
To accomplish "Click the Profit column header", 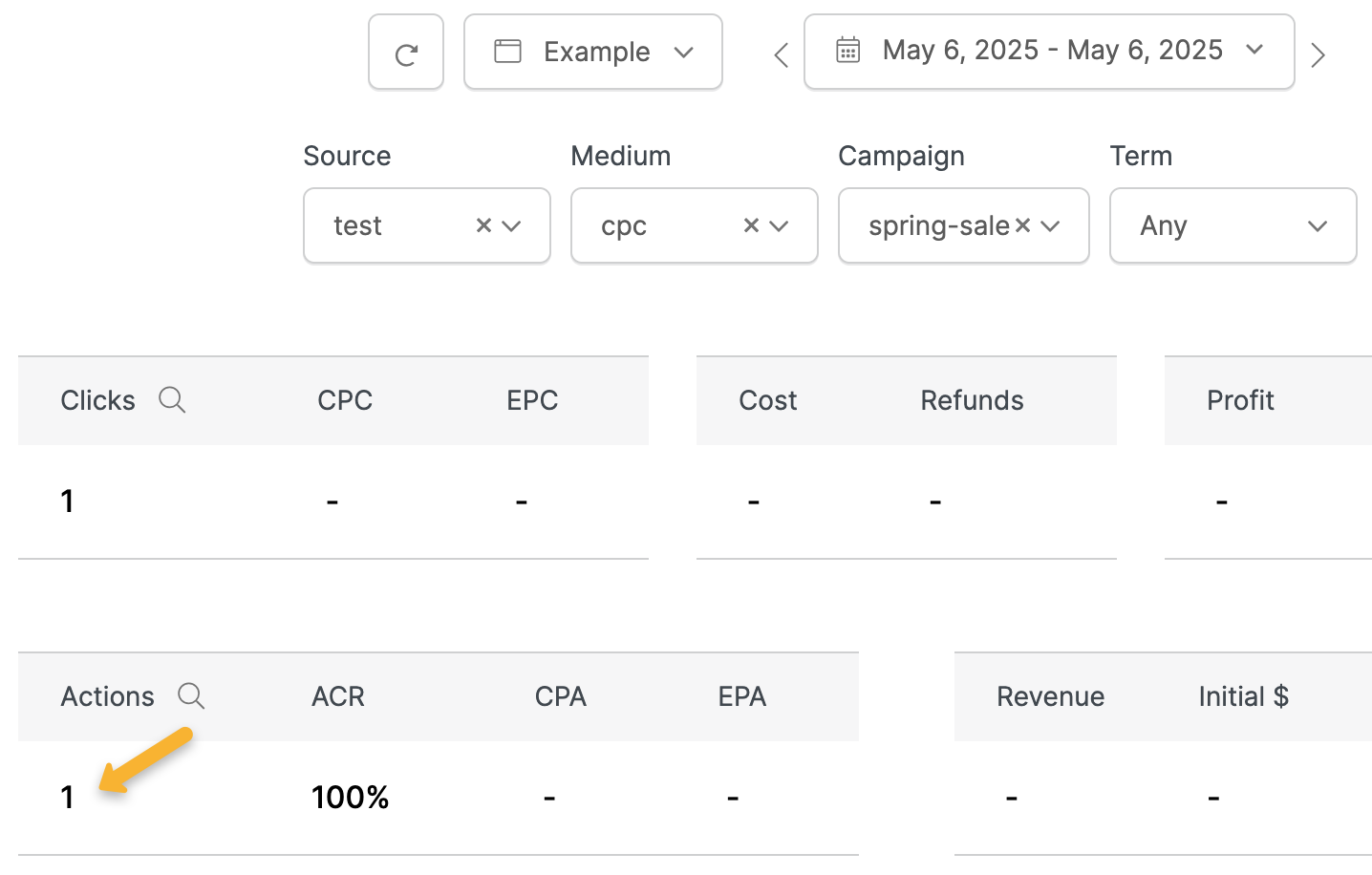I will (1240, 400).
